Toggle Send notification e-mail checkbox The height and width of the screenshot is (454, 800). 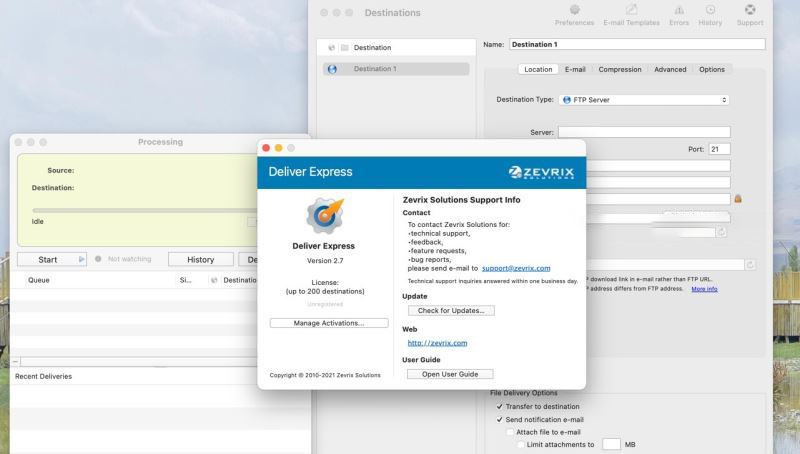(x=499, y=419)
